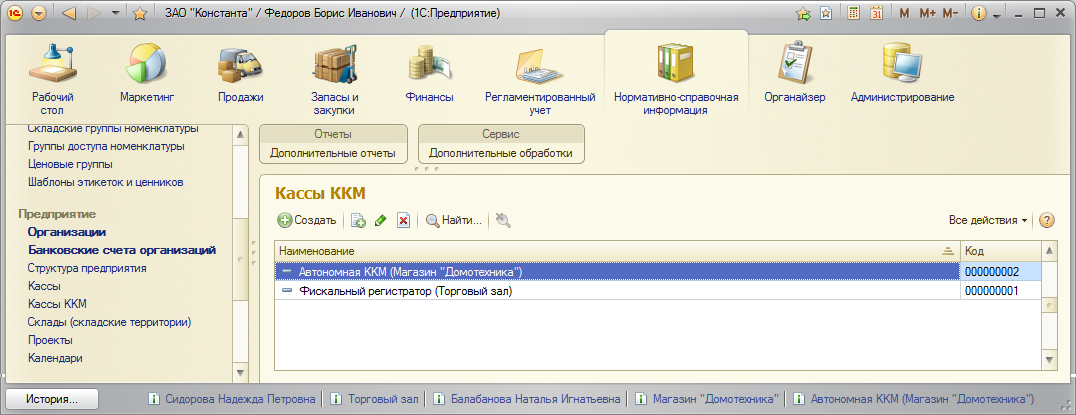The image size is (1076, 415).
Task: Open the Рабочий стол section
Action: [52, 78]
